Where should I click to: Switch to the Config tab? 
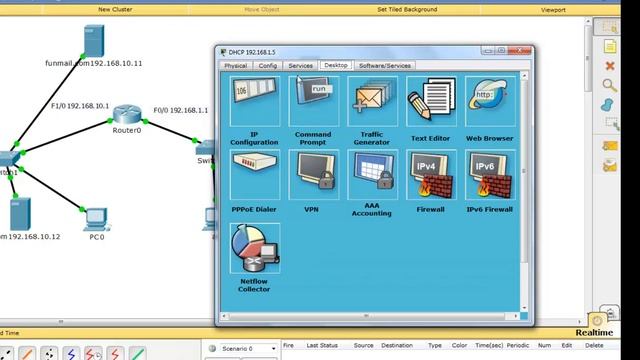[x=267, y=66]
